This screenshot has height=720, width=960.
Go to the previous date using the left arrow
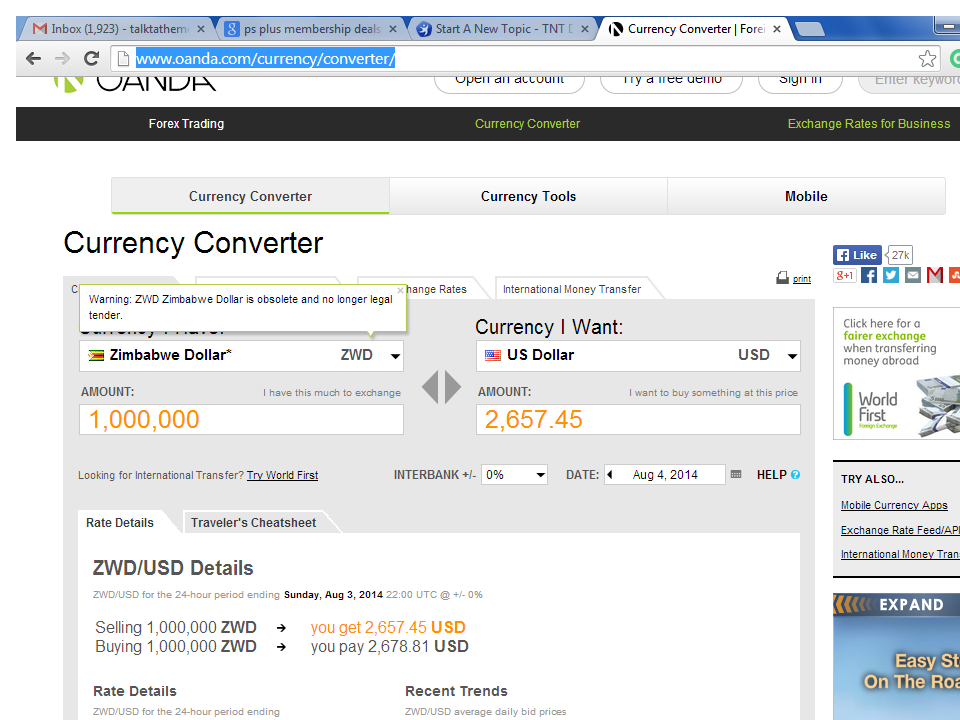coord(610,475)
